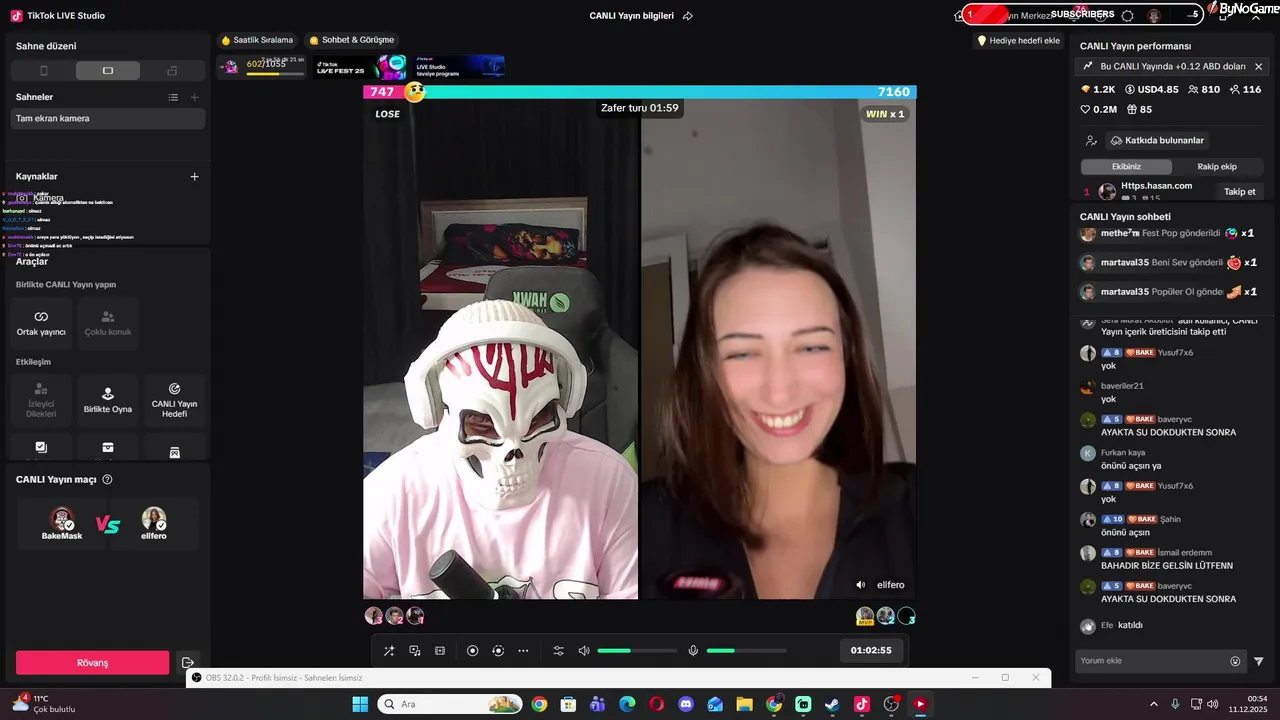Open LIVE Studio tavsiye programı banner
1280x720 pixels.
point(459,68)
